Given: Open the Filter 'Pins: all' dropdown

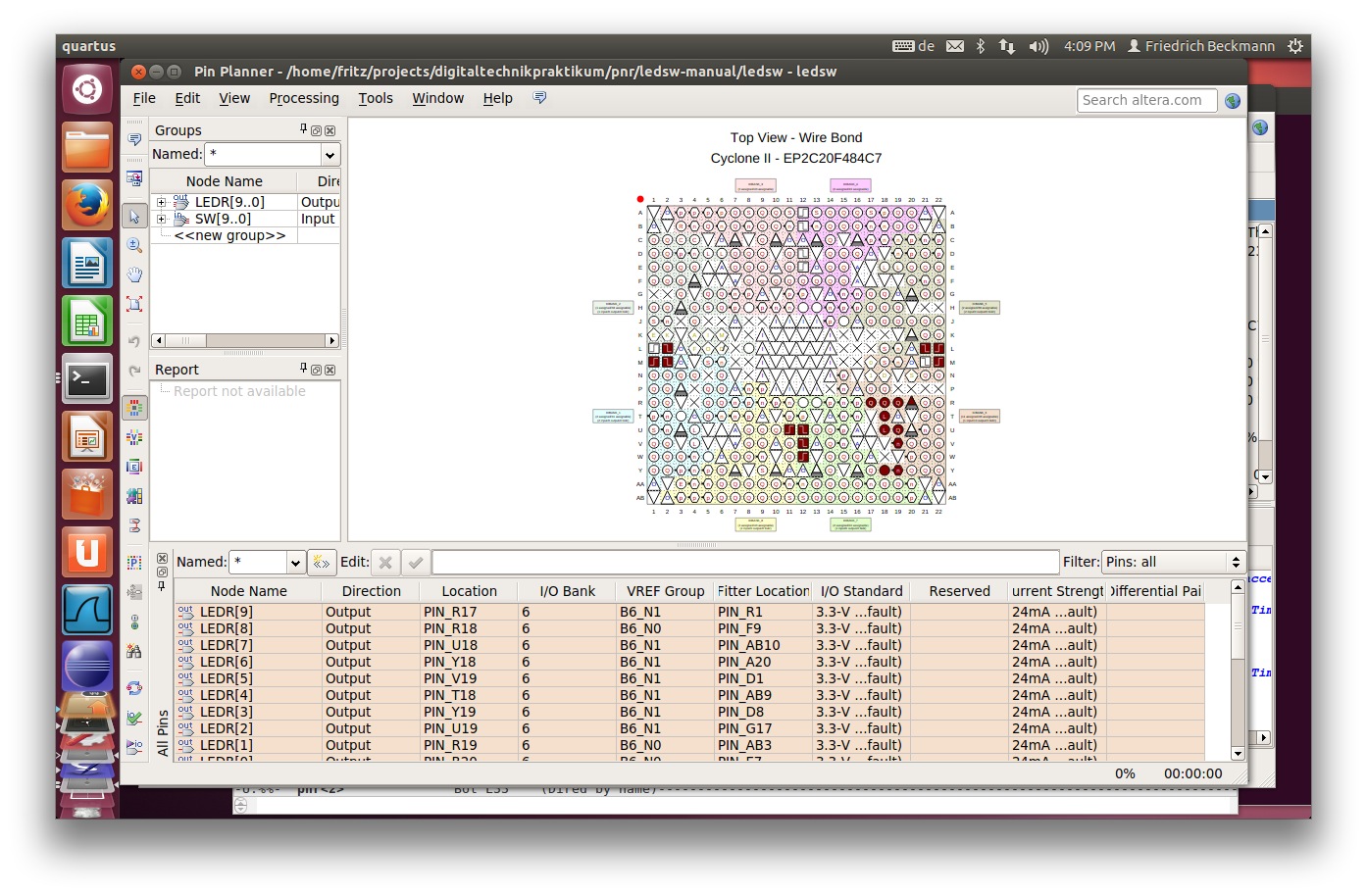Looking at the screenshot, I should click(x=1173, y=562).
